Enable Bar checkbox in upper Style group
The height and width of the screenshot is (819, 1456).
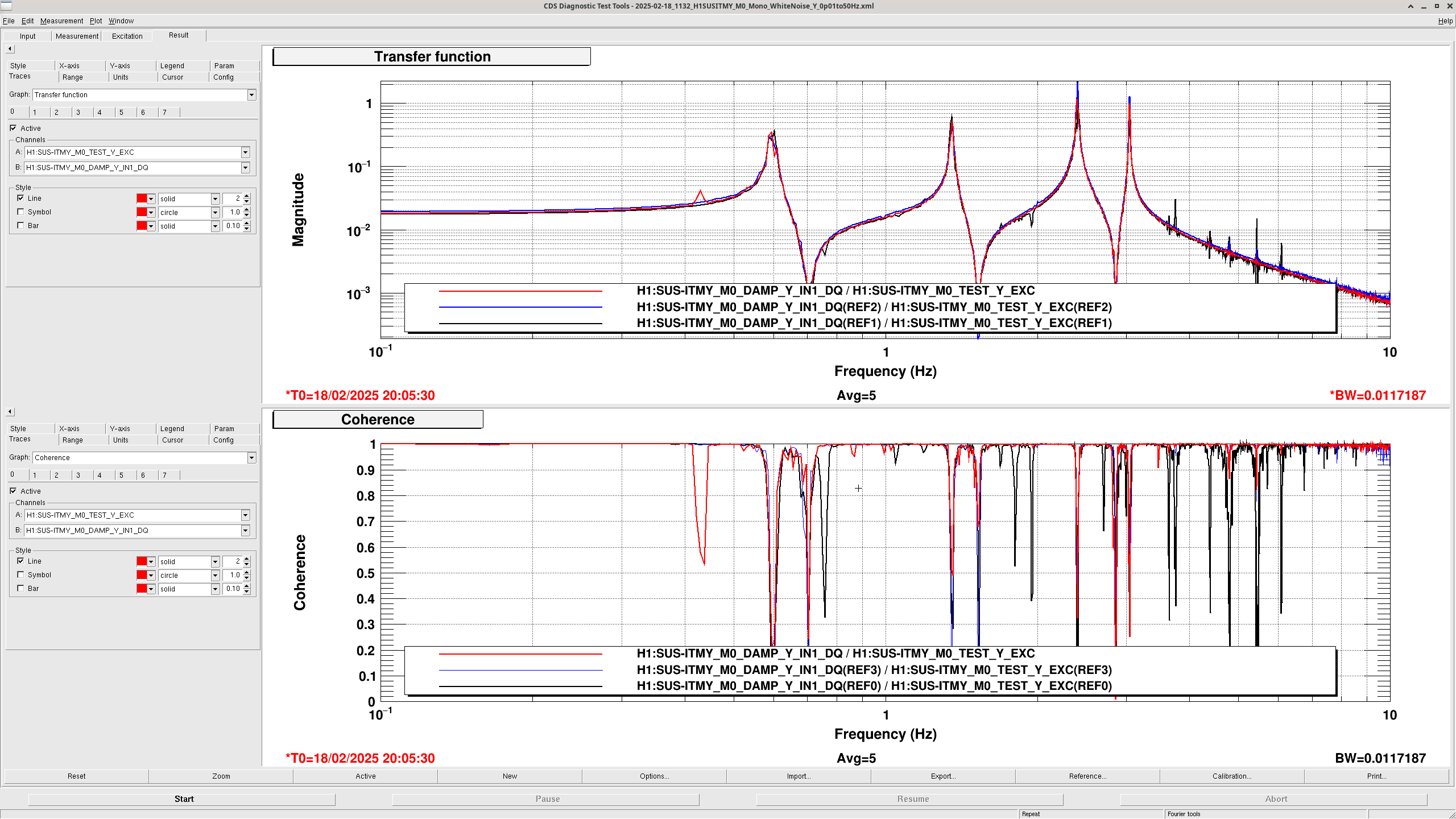tap(21, 225)
